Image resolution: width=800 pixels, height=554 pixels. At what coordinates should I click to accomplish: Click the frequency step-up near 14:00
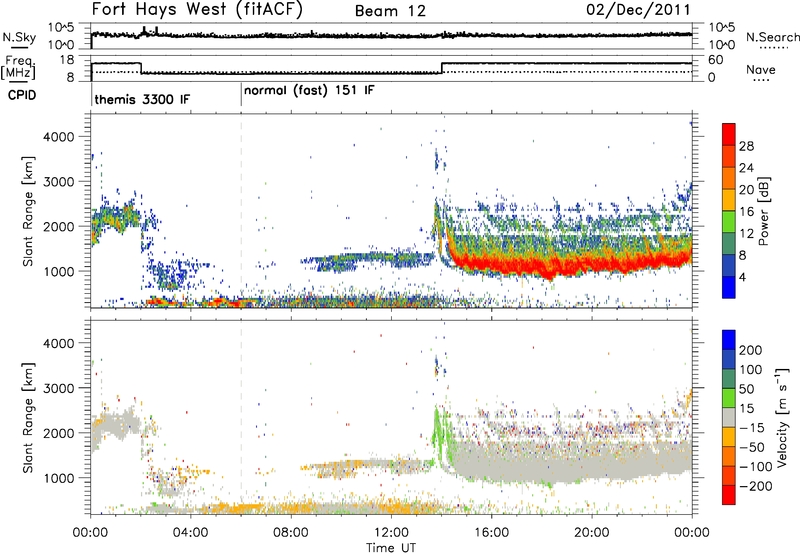[x=442, y=68]
